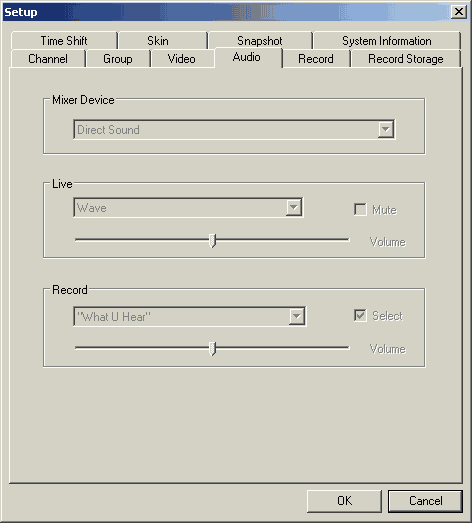Go to the Snapshot tab
This screenshot has height=523, width=472.
(260, 41)
